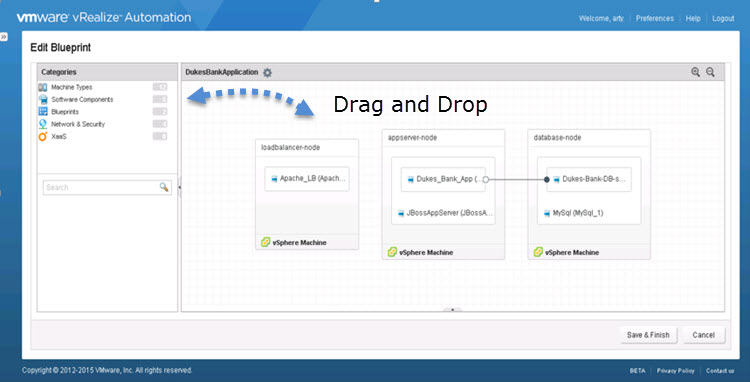
Task: Click the JBossAppServer component icon
Action: pyautogui.click(x=400, y=214)
